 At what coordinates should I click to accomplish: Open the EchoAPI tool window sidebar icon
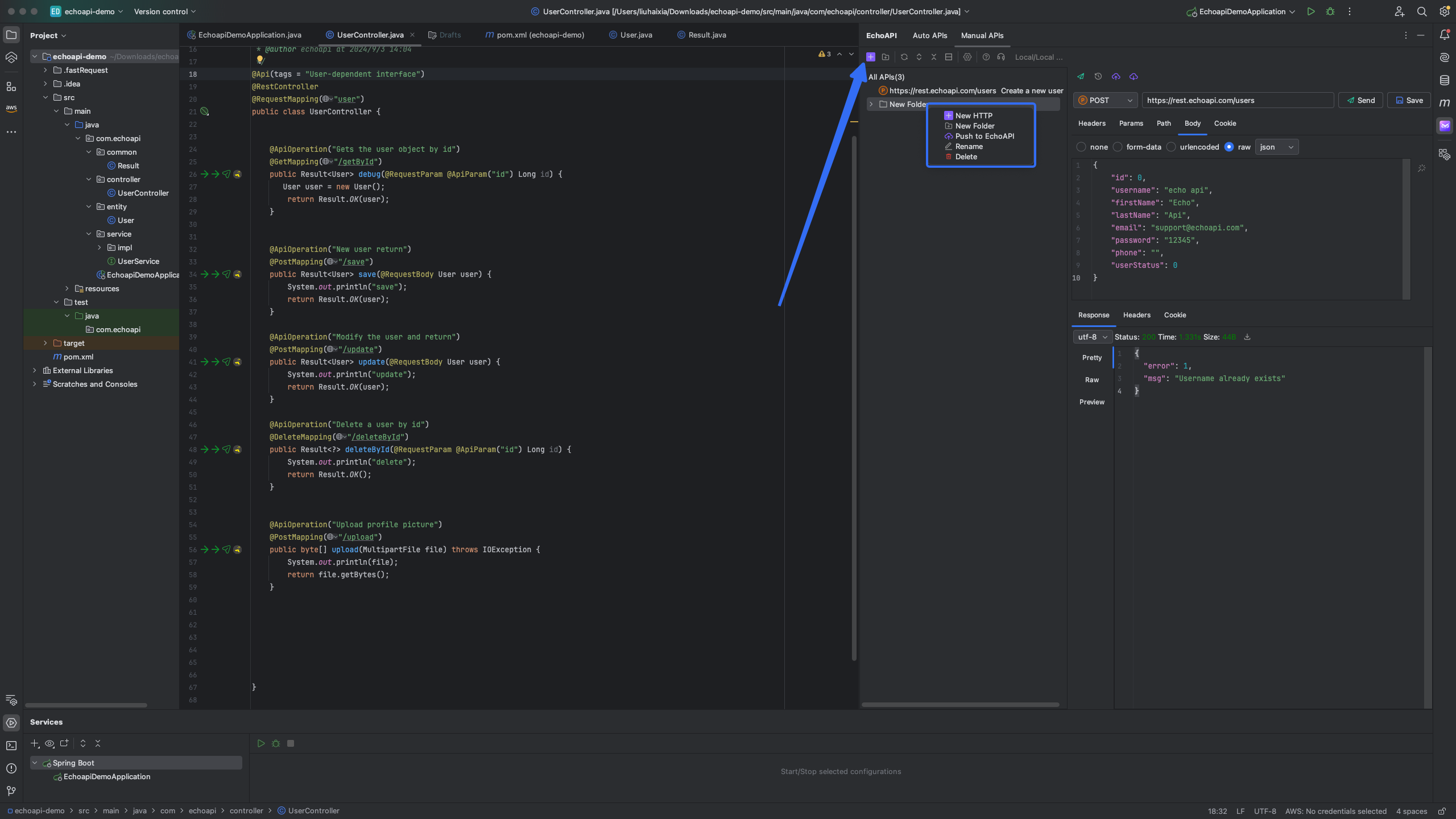click(1445, 126)
